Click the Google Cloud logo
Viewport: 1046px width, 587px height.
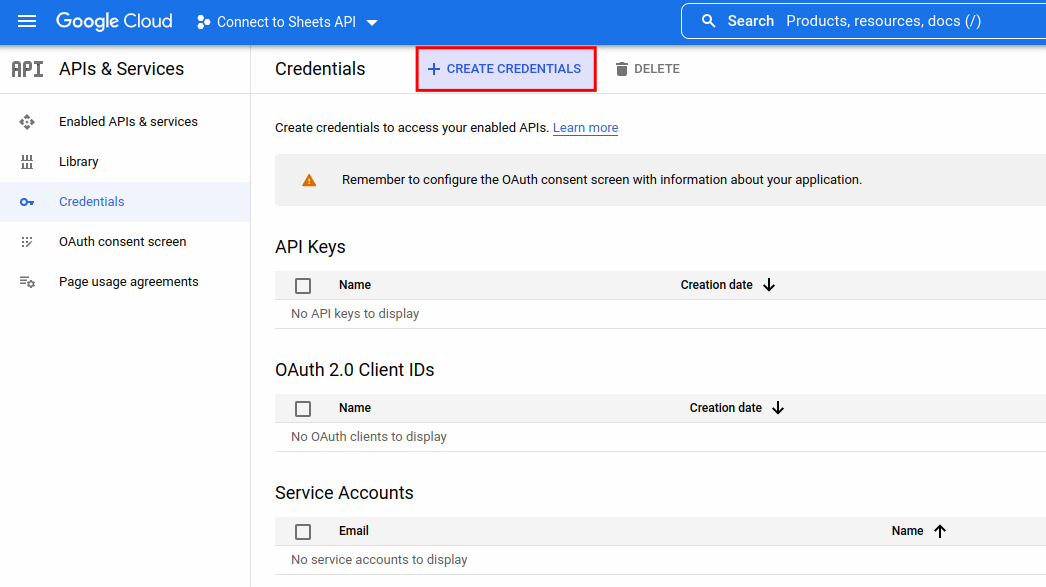pyautogui.click(x=114, y=21)
